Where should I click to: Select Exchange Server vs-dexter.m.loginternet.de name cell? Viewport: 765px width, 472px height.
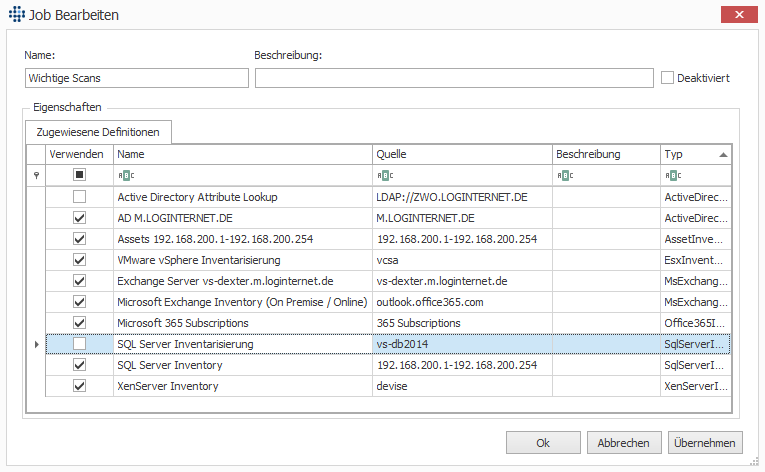(242, 281)
